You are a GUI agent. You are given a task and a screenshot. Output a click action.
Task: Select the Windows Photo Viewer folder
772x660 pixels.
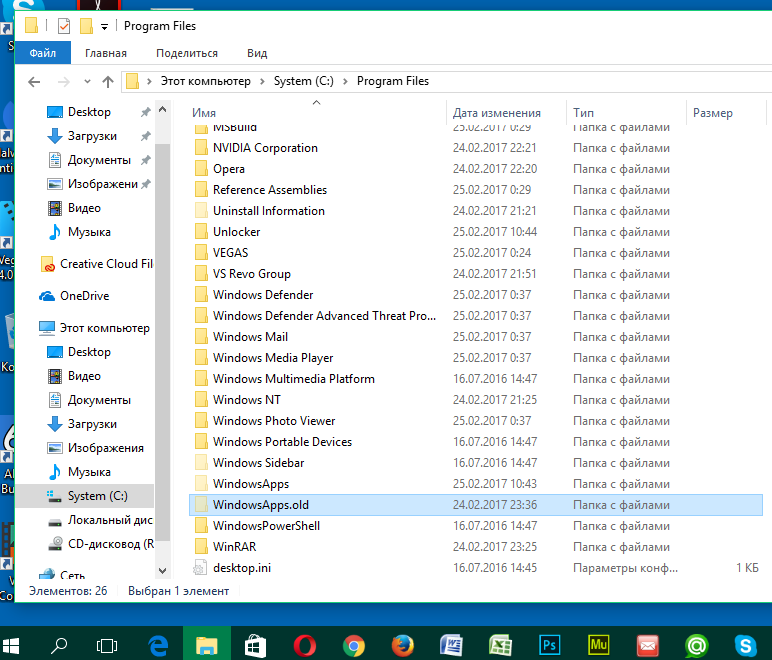point(274,421)
